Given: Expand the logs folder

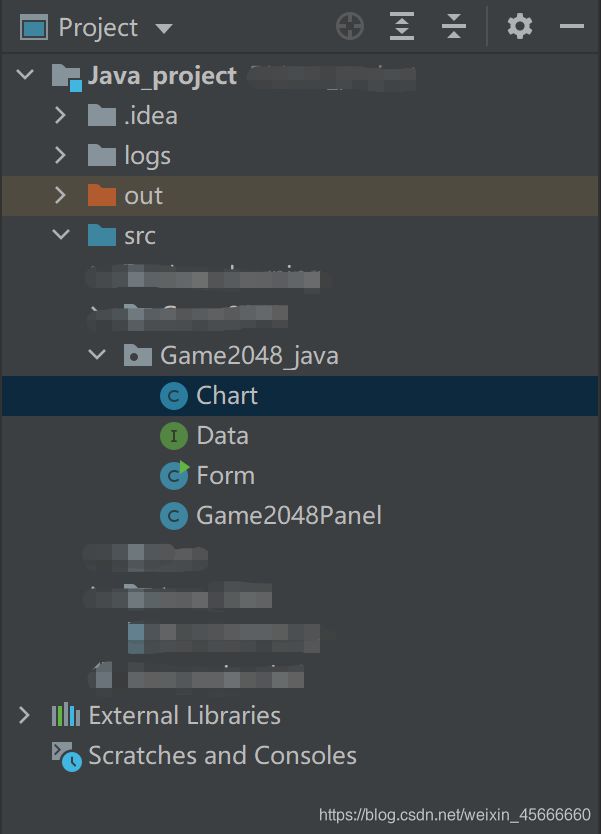Looking at the screenshot, I should [61, 155].
